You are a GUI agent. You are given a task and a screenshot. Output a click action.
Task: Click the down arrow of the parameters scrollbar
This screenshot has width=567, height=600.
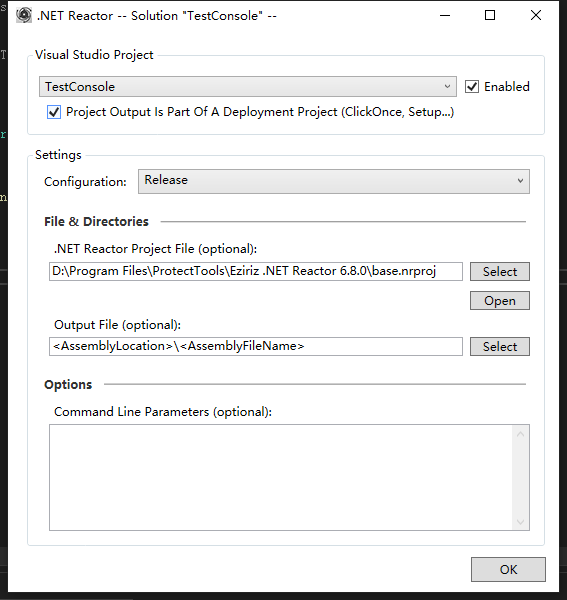(x=520, y=522)
